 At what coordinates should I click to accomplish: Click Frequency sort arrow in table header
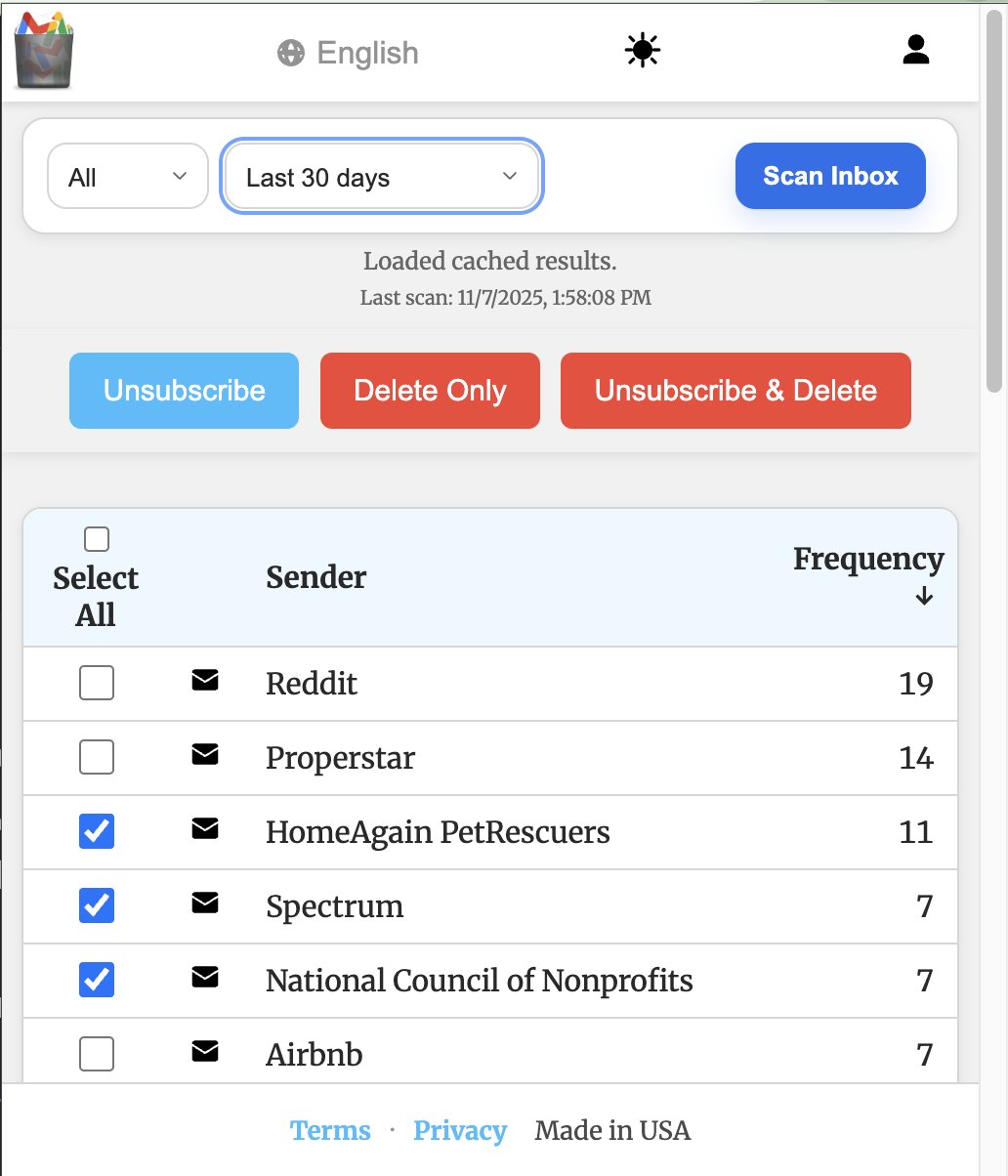(x=924, y=597)
